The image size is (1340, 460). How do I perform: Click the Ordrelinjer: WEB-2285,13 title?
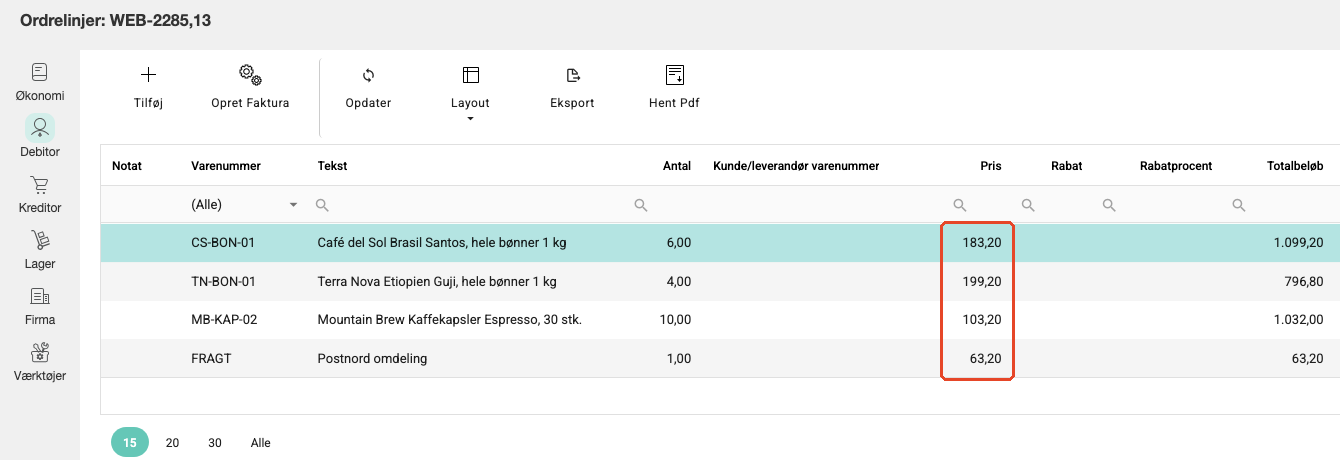click(115, 19)
